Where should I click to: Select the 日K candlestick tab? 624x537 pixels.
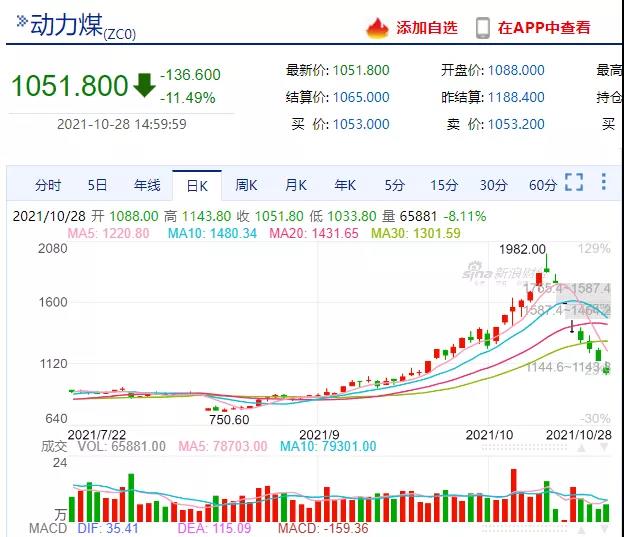point(197,185)
